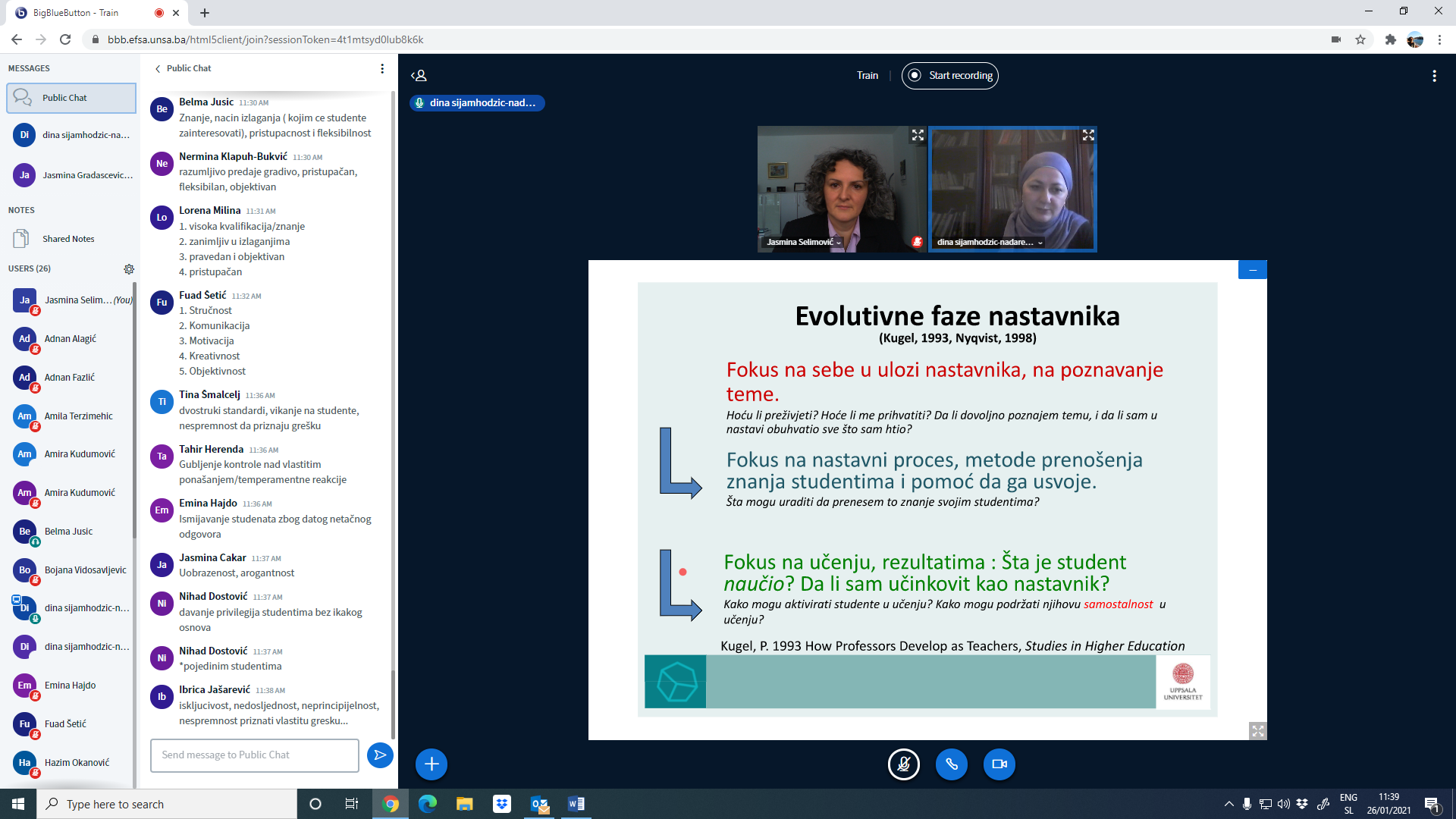Open manage users gear icon

[129, 269]
